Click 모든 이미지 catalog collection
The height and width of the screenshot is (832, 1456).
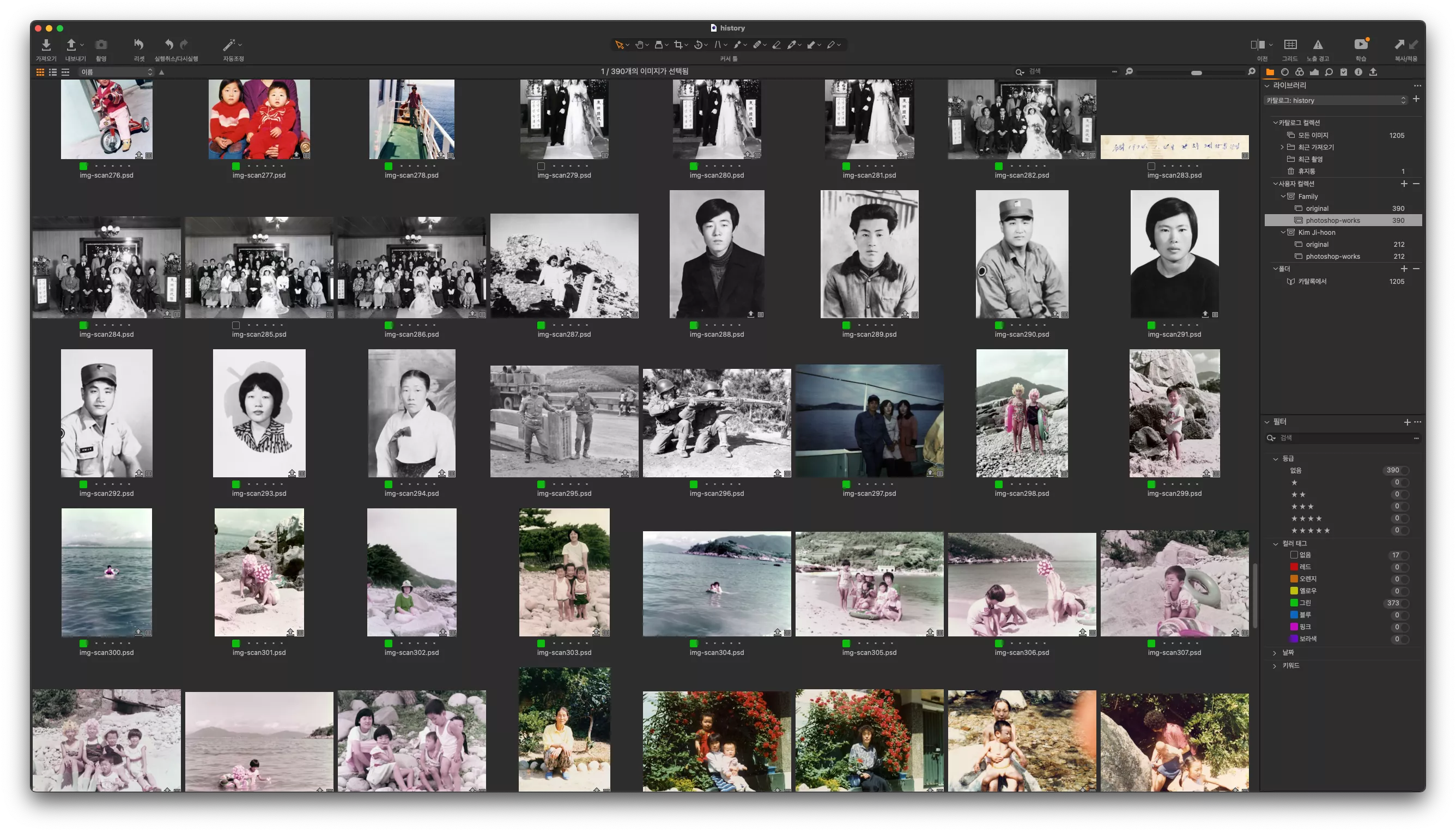[x=1313, y=136]
